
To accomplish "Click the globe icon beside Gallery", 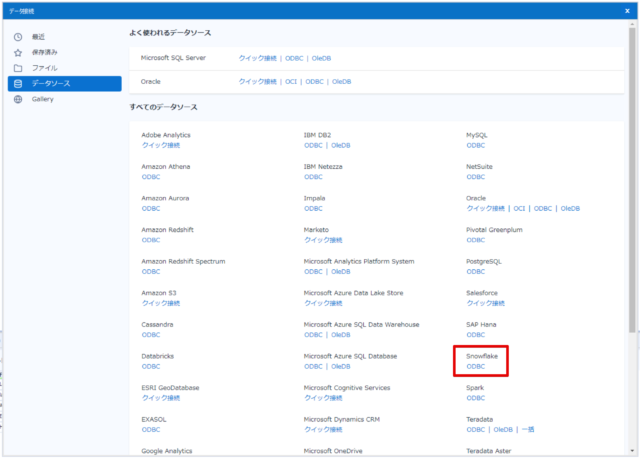I will (x=18, y=99).
